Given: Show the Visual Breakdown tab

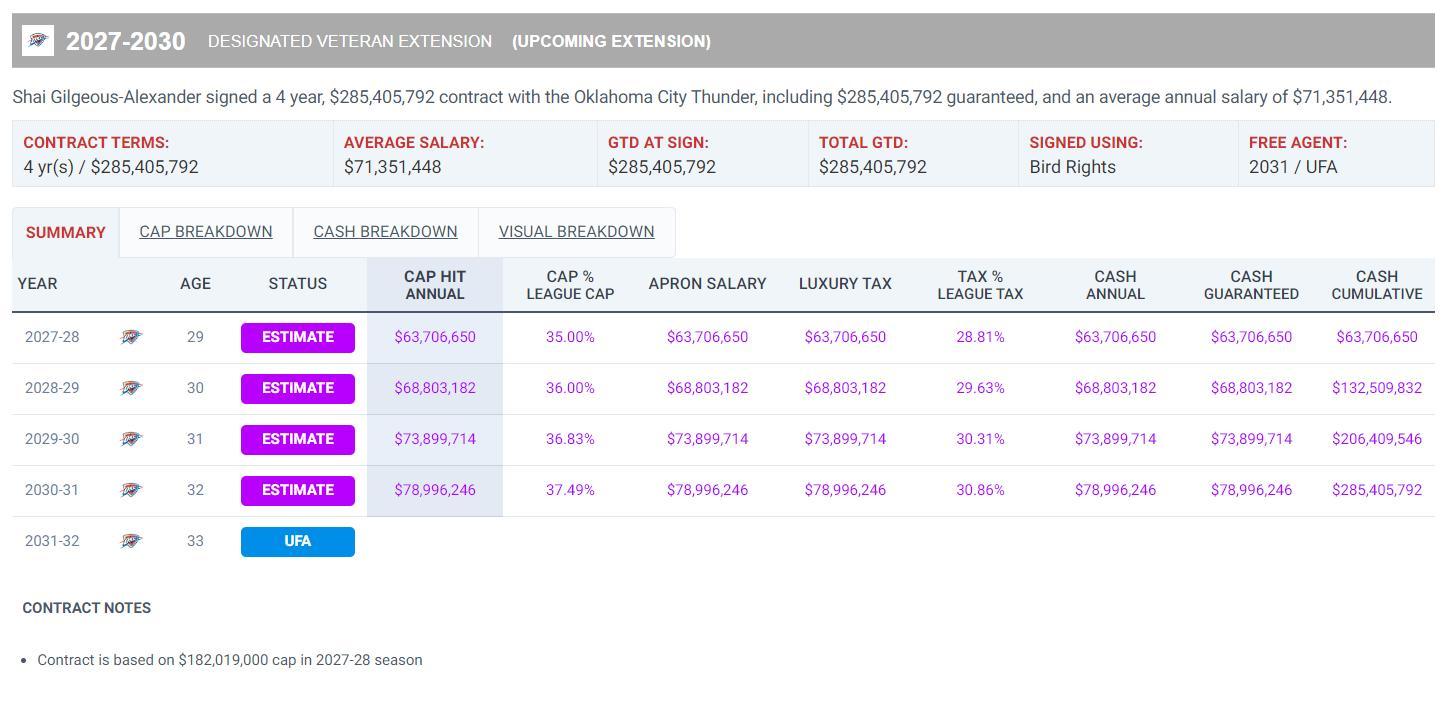Looking at the screenshot, I should point(576,232).
